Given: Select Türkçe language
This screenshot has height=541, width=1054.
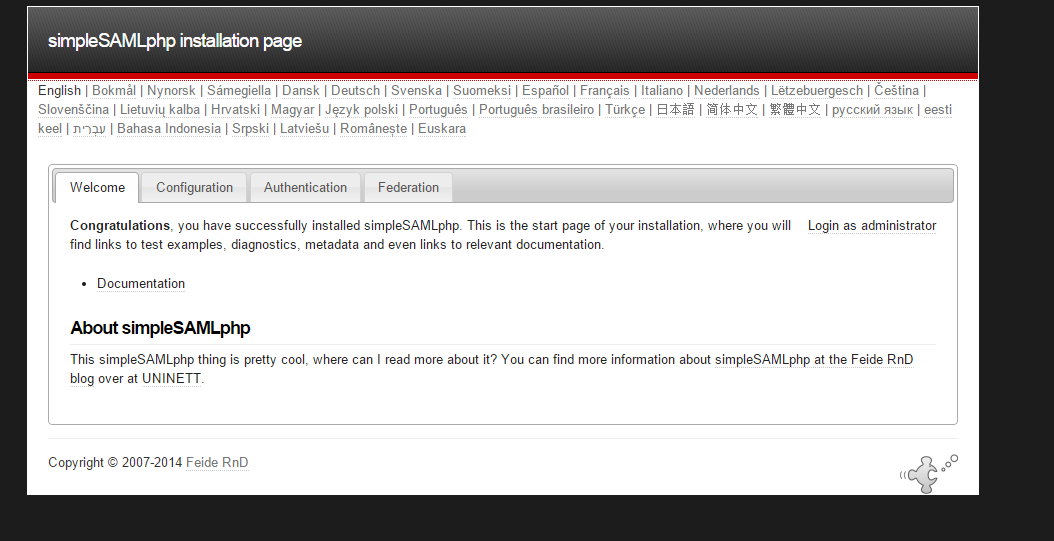Looking at the screenshot, I should click(x=625, y=110).
